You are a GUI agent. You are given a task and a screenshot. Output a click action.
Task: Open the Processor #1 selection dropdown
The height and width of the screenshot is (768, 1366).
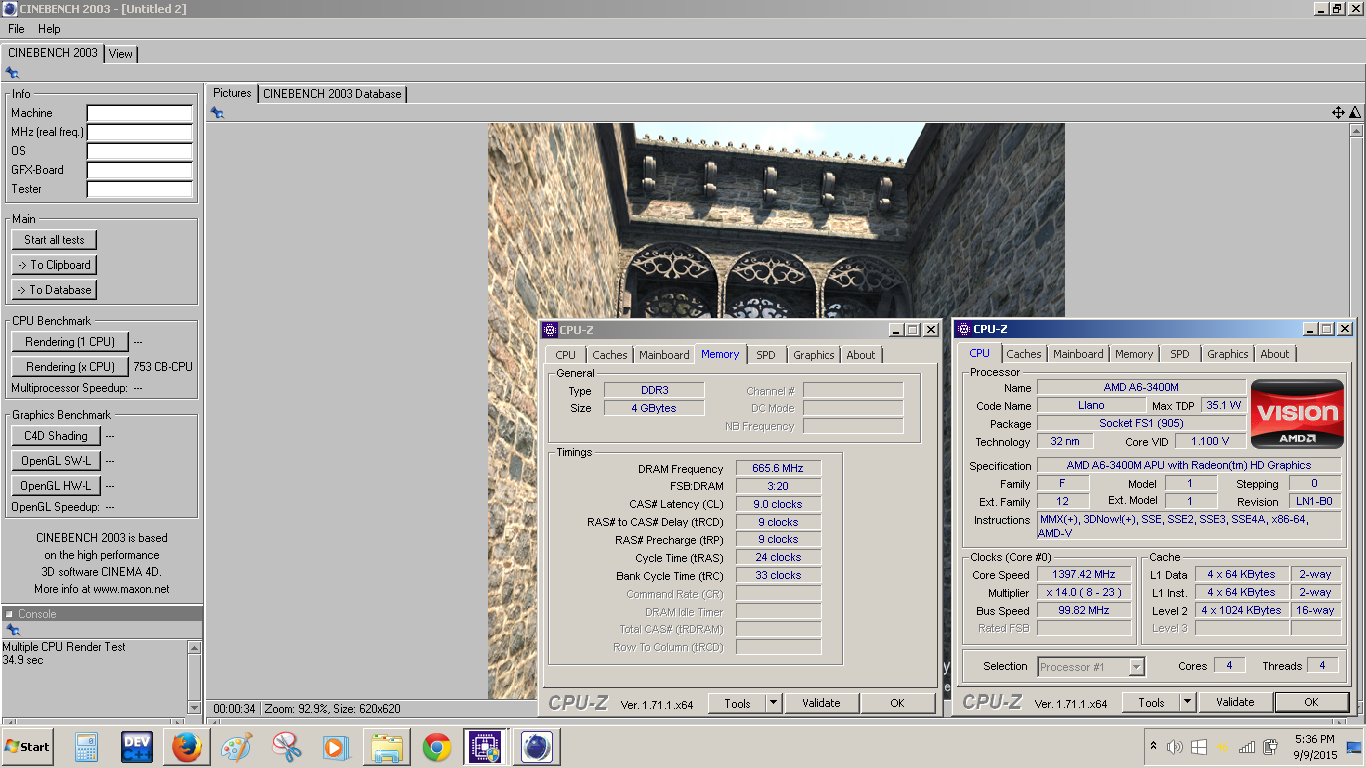click(1091, 667)
